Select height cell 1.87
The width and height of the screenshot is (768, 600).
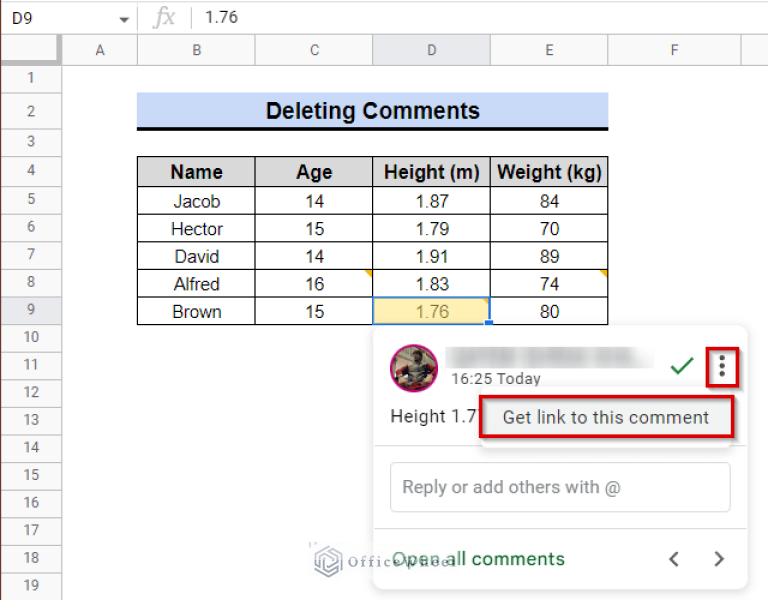[432, 201]
